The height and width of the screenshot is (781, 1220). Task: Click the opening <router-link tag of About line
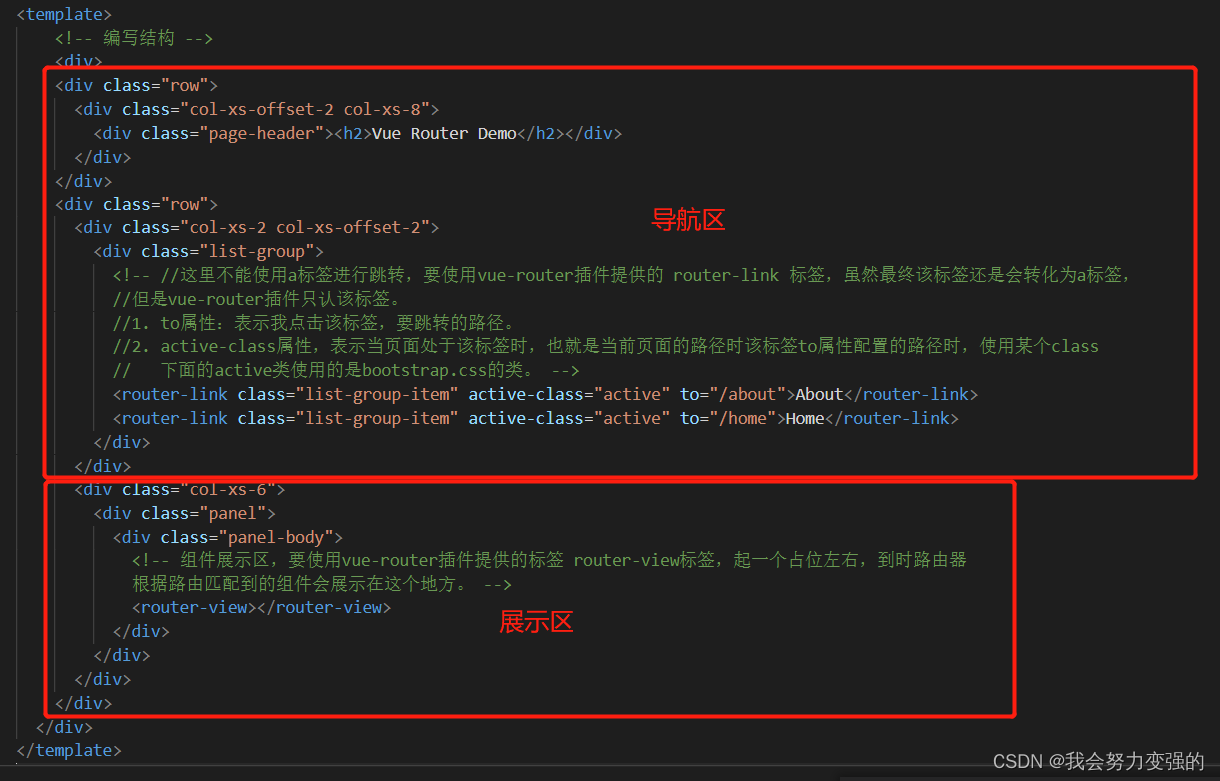170,394
